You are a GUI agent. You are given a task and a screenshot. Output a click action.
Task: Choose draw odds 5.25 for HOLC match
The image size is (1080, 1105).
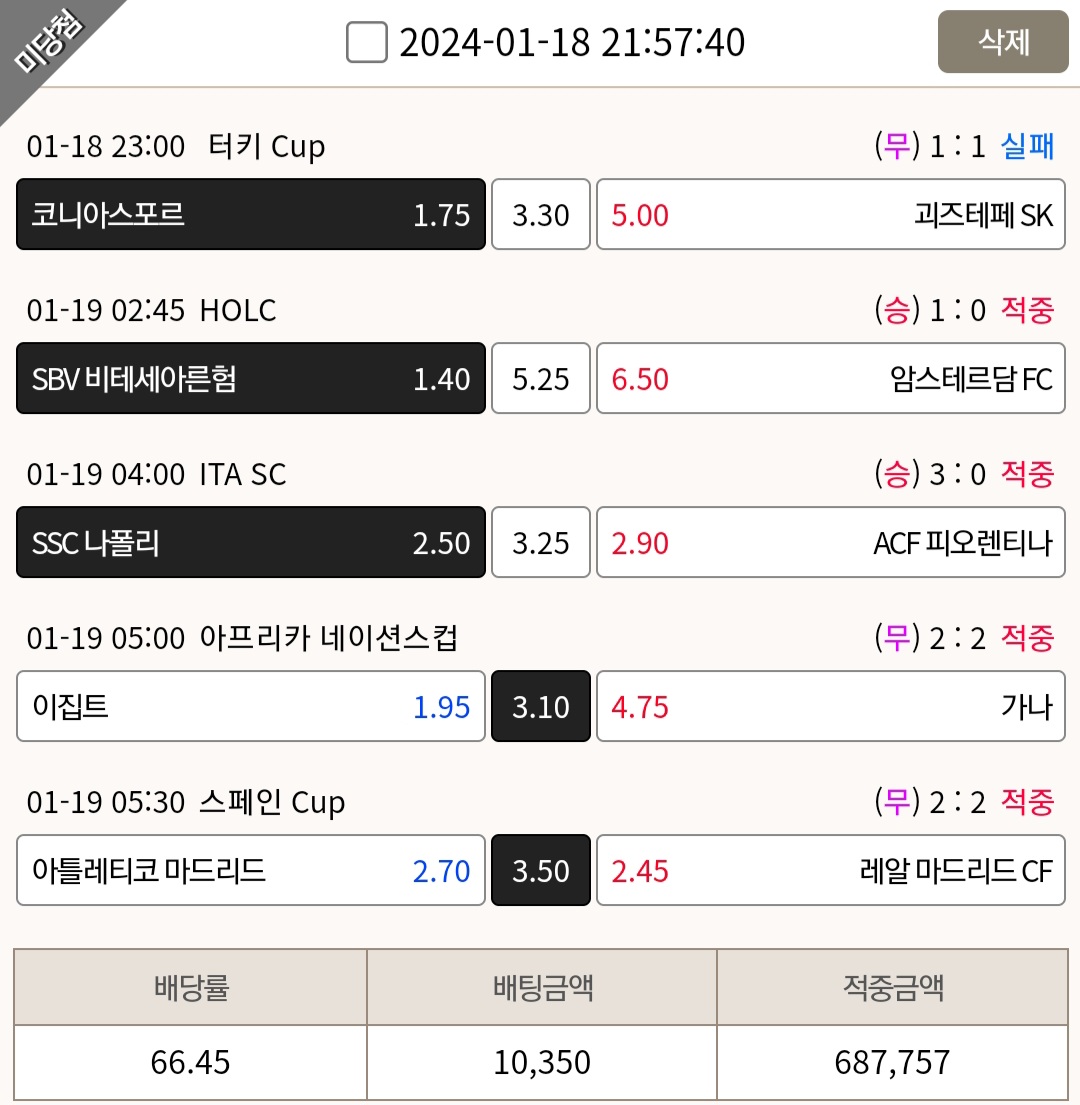[540, 378]
